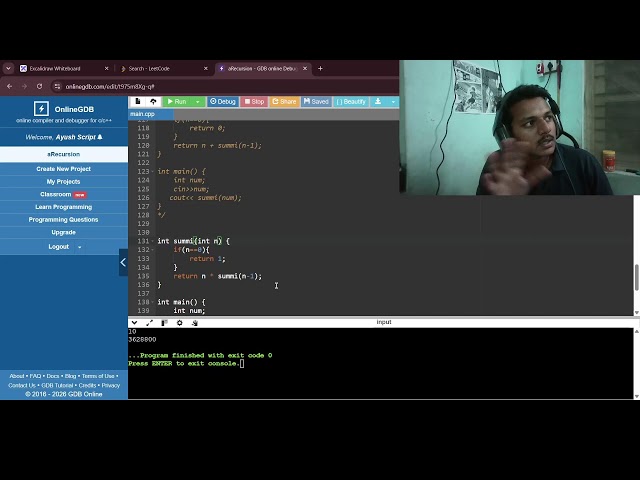
Task: Reload the page with the refresh icon
Action: [39, 87]
